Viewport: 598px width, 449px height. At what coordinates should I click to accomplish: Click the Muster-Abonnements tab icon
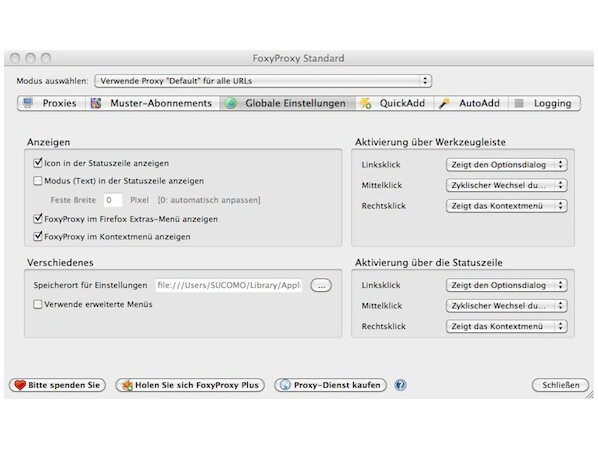pos(96,103)
